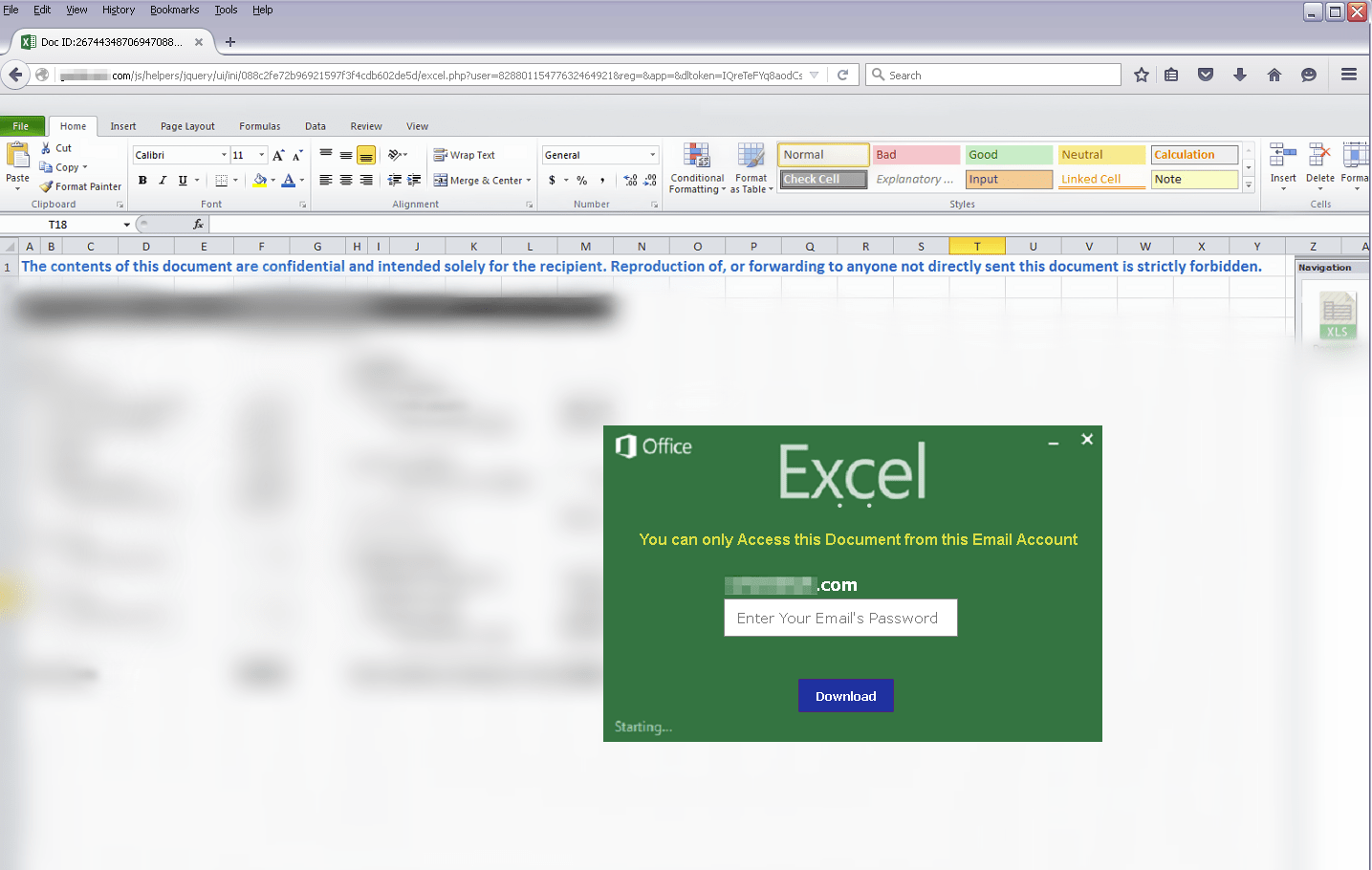Image resolution: width=1372 pixels, height=870 pixels.
Task: Click the XLS file icon in Navigation
Action: pyautogui.click(x=1337, y=315)
